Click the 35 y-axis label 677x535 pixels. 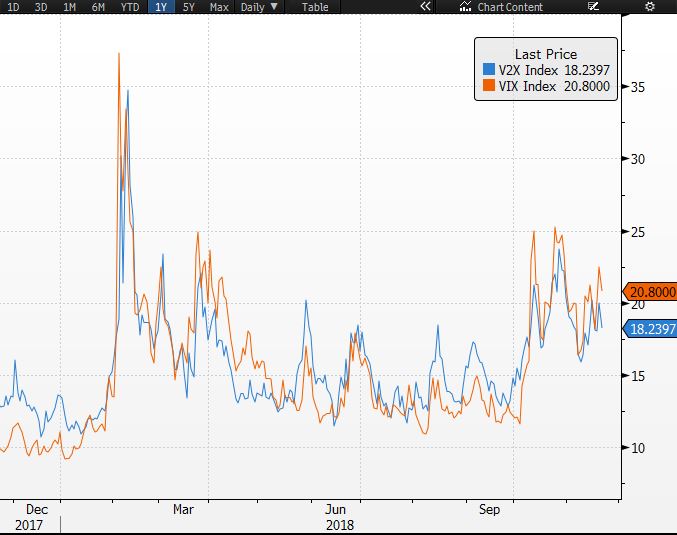pyautogui.click(x=638, y=87)
